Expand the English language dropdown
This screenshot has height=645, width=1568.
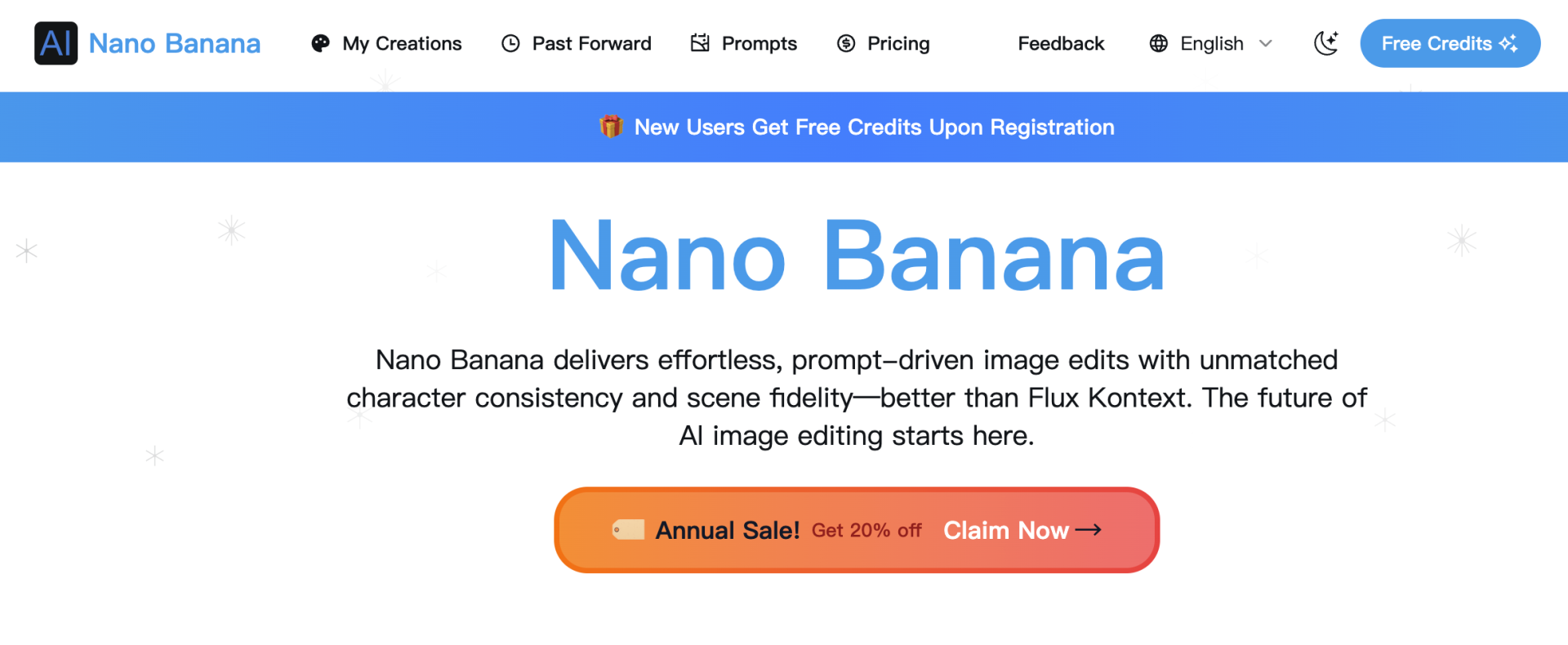pyautogui.click(x=1212, y=43)
